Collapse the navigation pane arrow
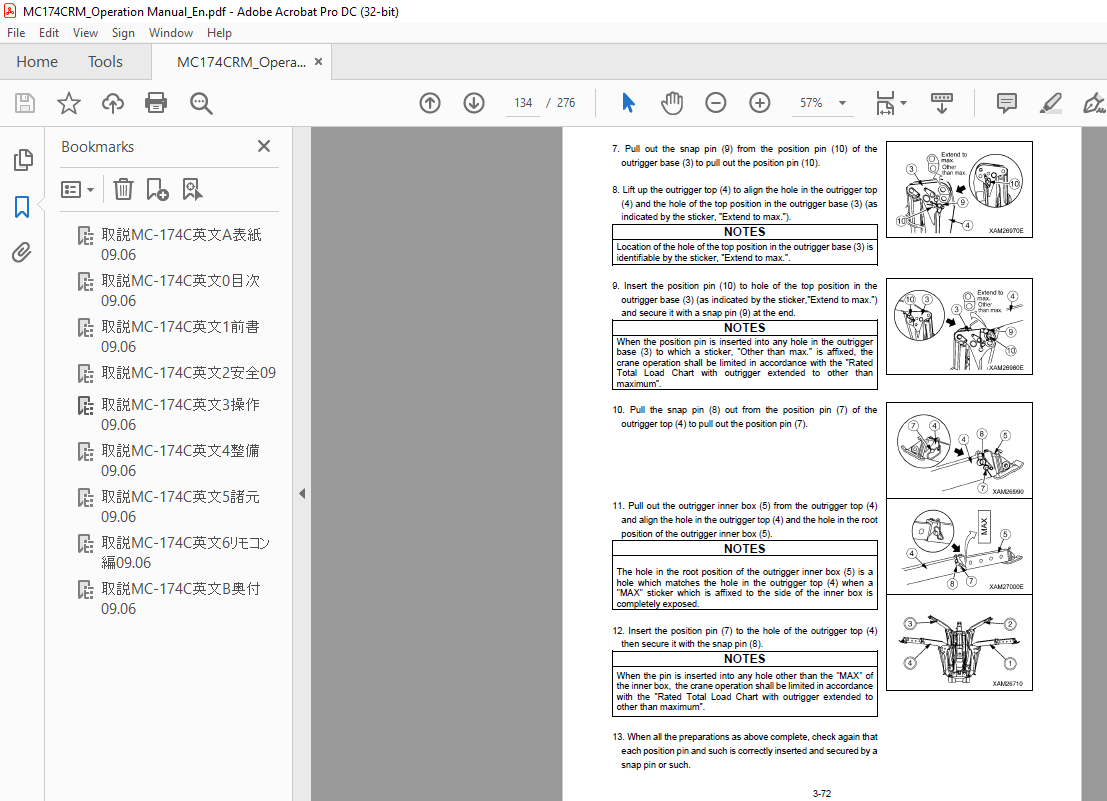 (x=302, y=493)
